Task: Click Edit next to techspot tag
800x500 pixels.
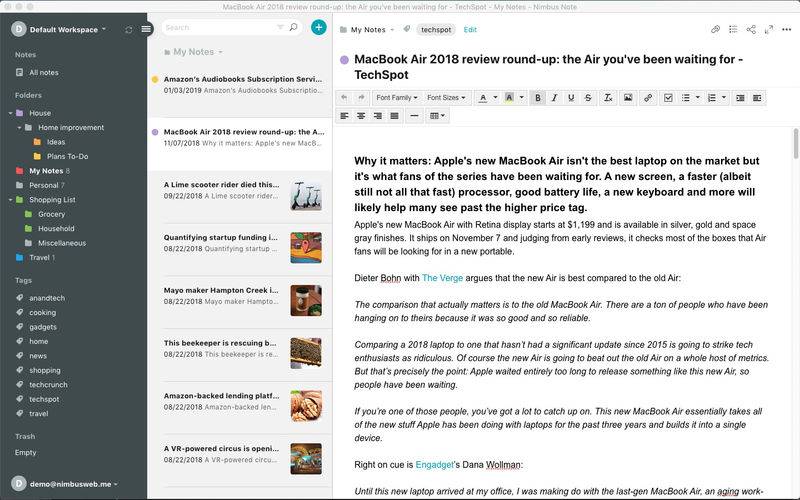Action: (470, 30)
